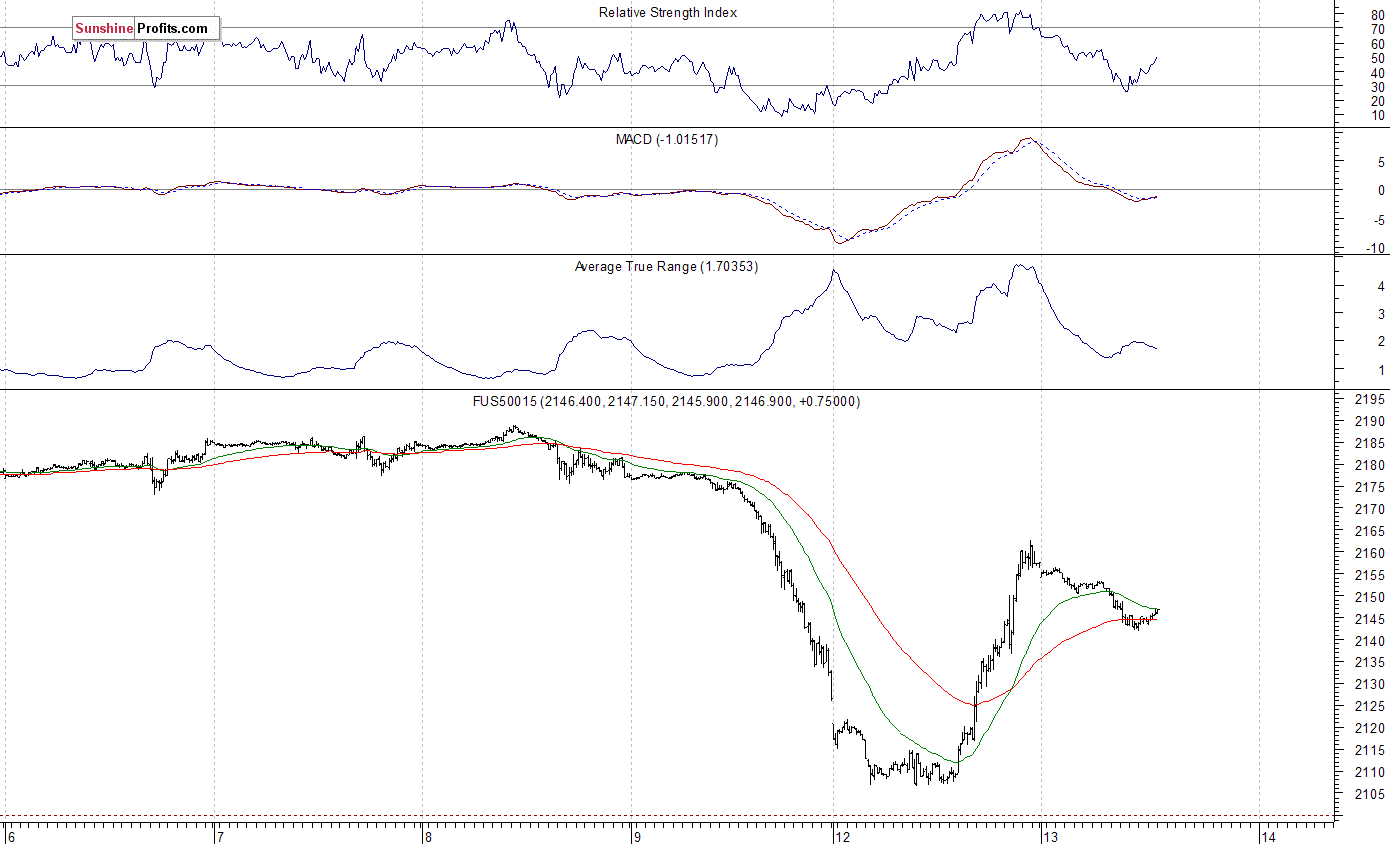
Task: Click the ATR 3 scale label
Action: [x=1382, y=314]
